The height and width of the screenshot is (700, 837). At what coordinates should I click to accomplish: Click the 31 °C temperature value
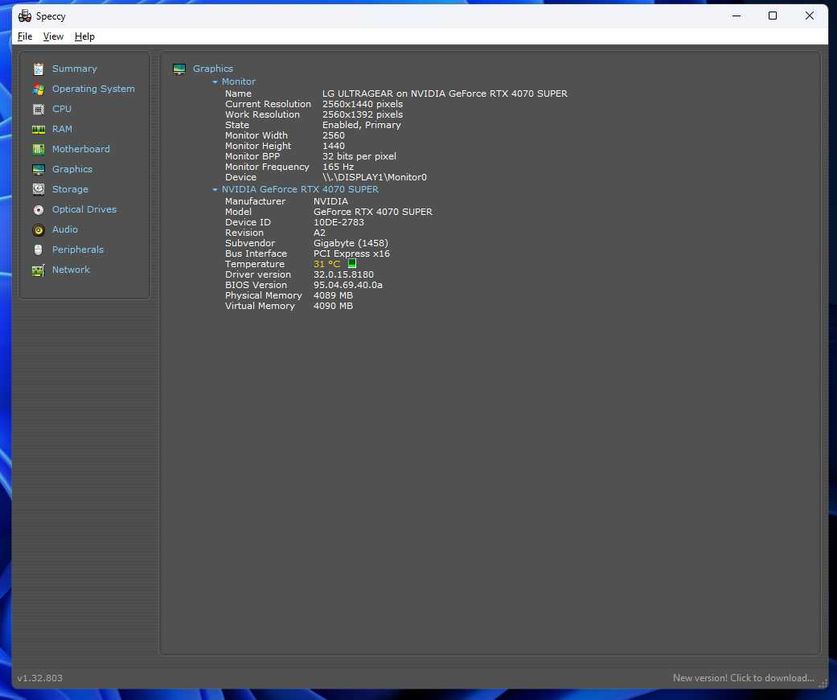(327, 264)
